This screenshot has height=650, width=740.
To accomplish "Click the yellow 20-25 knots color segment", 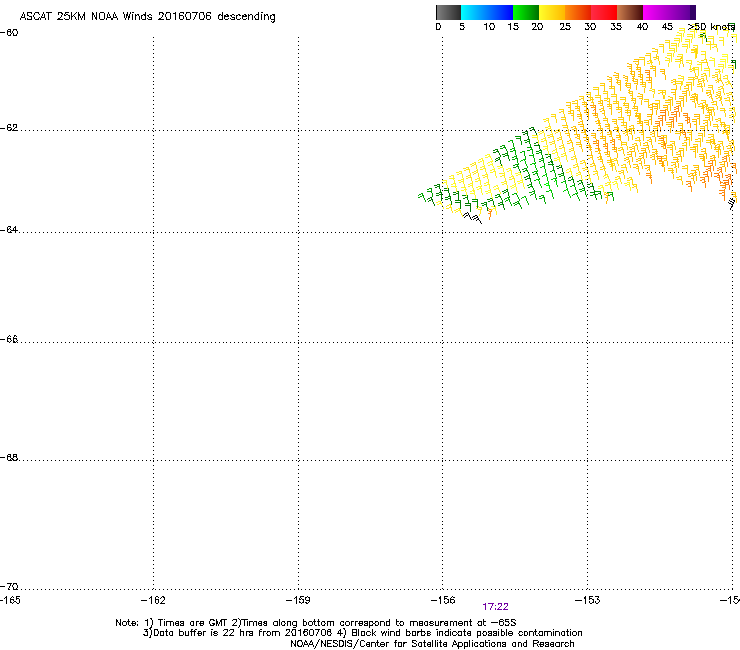I will (x=552, y=12).
